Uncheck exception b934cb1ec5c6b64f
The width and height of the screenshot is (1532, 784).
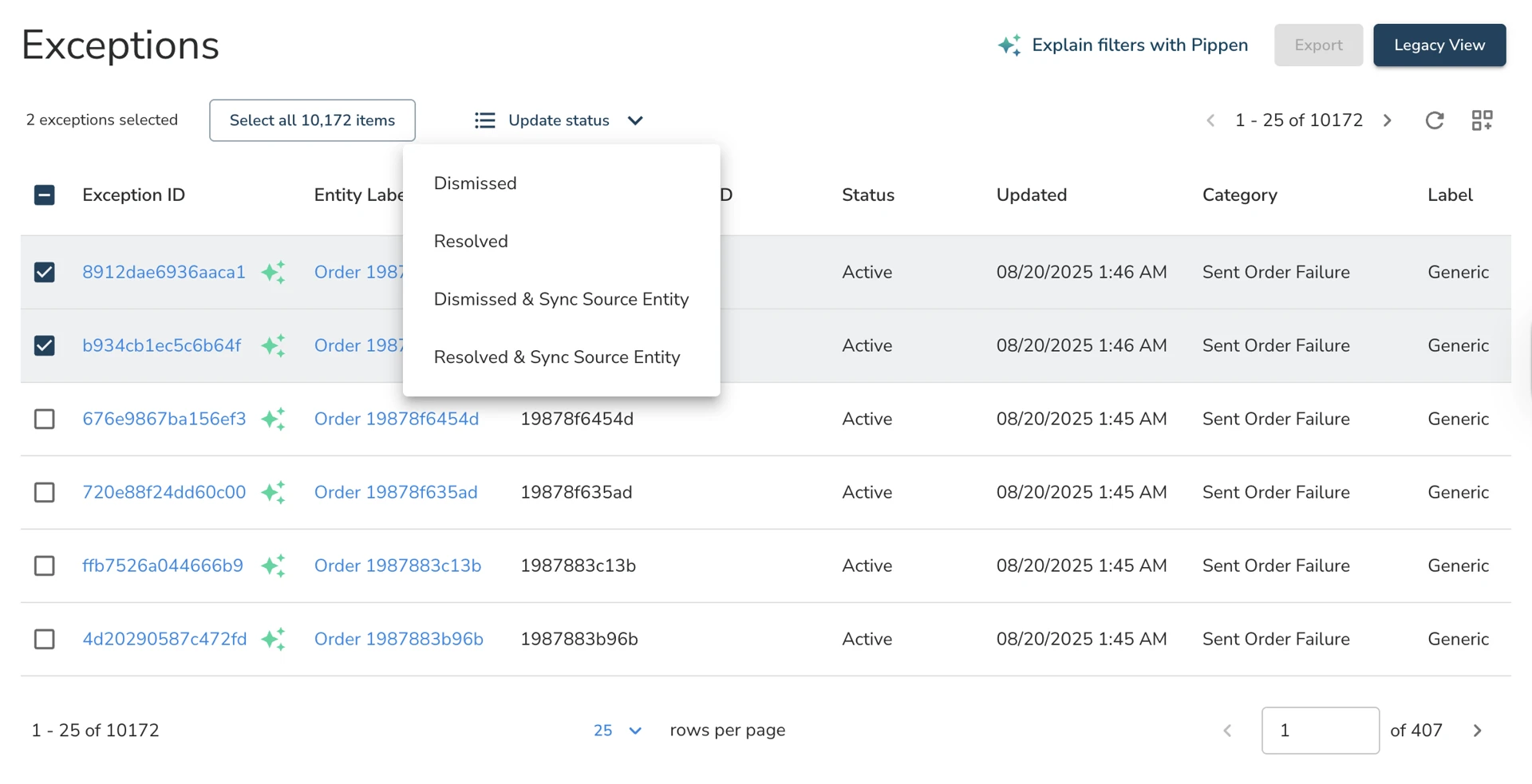tap(45, 345)
